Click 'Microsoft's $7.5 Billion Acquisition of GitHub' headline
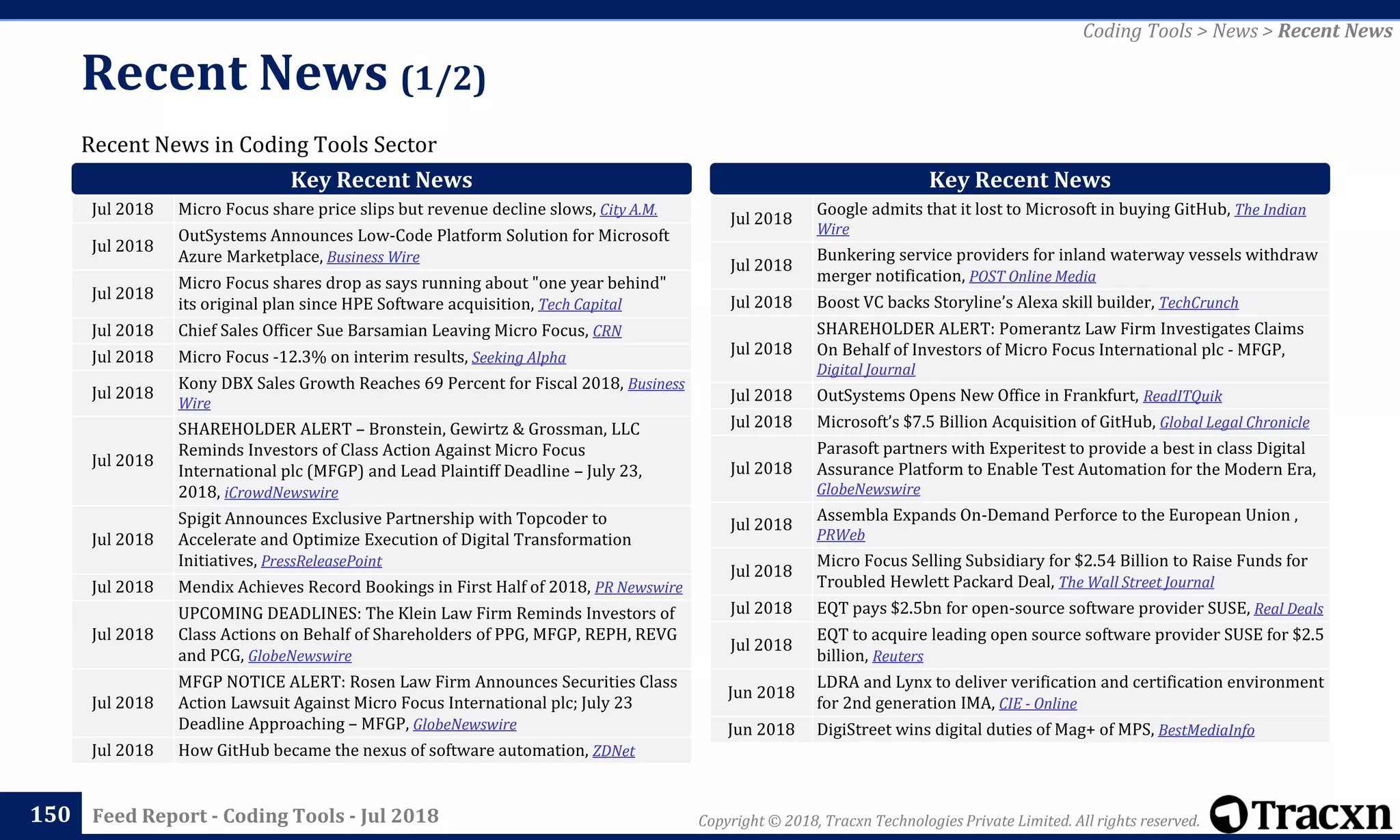 985,422
